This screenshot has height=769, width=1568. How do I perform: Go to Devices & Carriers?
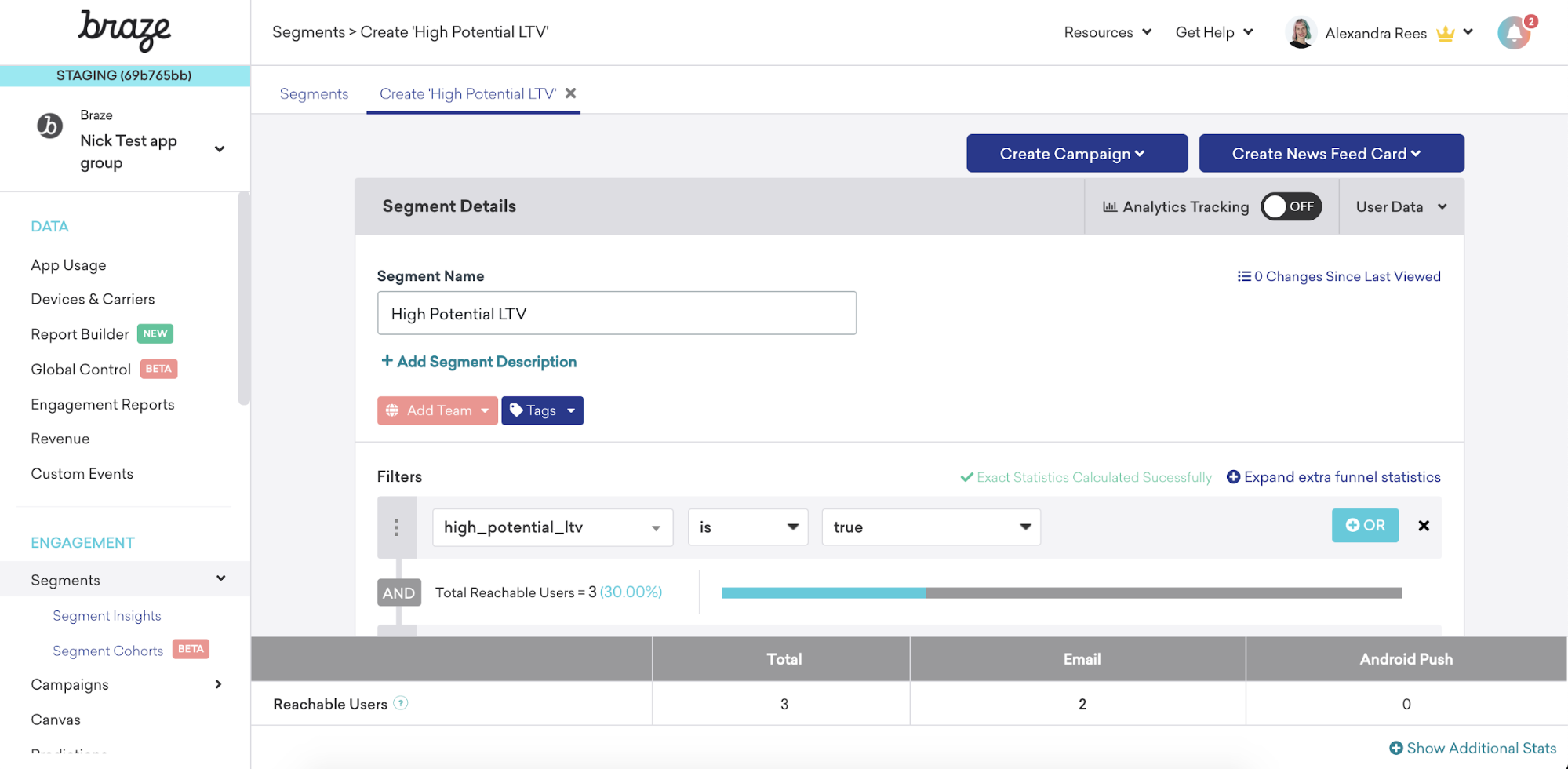(x=93, y=299)
